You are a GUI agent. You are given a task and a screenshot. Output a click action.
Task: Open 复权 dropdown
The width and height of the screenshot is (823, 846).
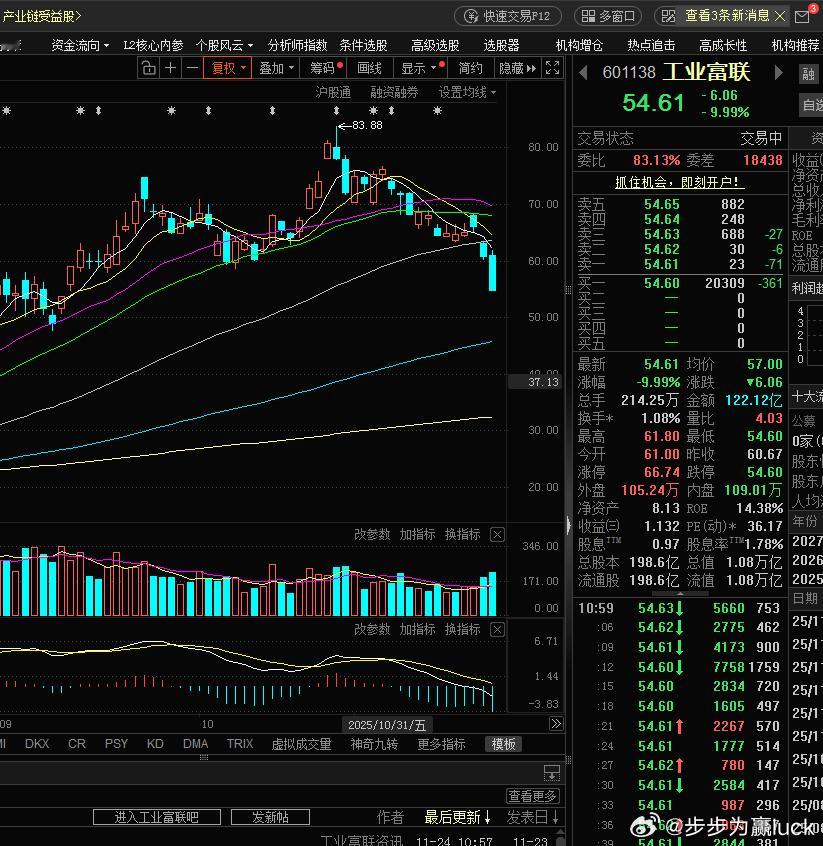coord(228,69)
